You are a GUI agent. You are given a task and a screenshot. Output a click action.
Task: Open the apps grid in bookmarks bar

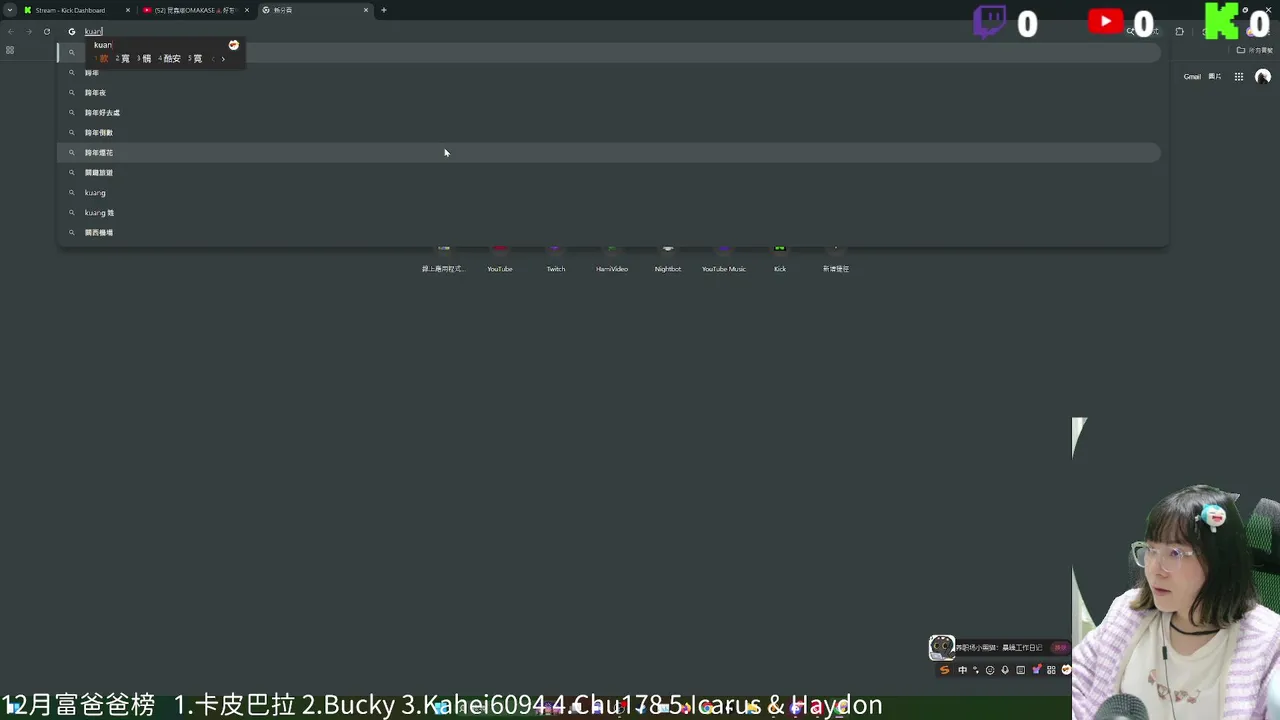coord(10,50)
